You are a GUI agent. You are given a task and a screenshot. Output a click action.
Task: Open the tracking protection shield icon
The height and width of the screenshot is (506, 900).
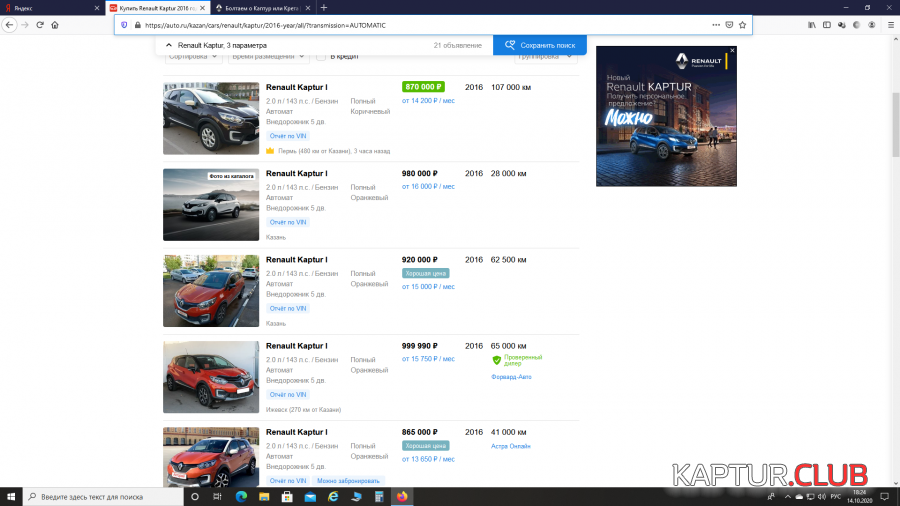[124, 25]
